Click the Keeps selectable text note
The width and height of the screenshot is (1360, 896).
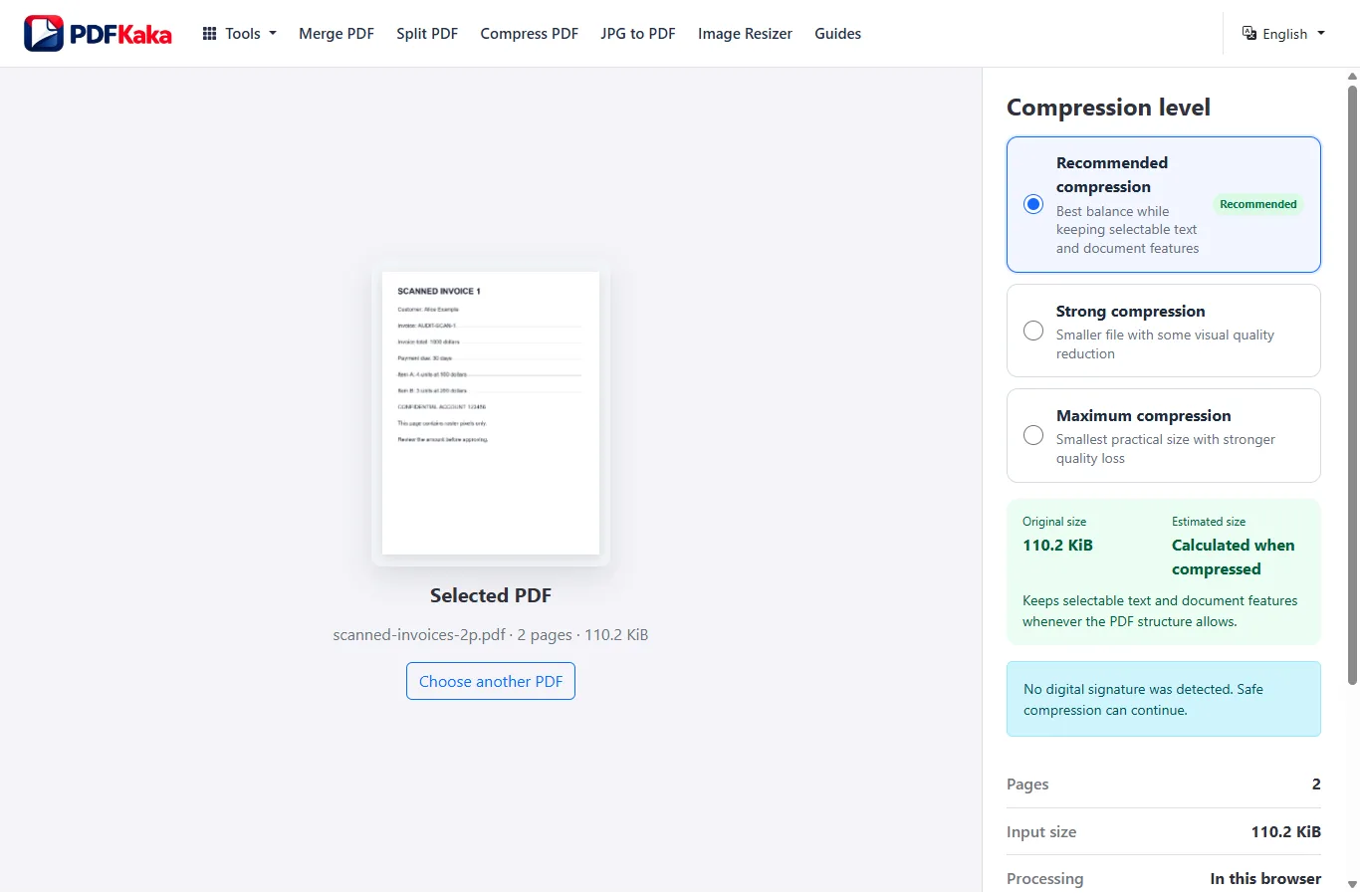pos(1160,611)
